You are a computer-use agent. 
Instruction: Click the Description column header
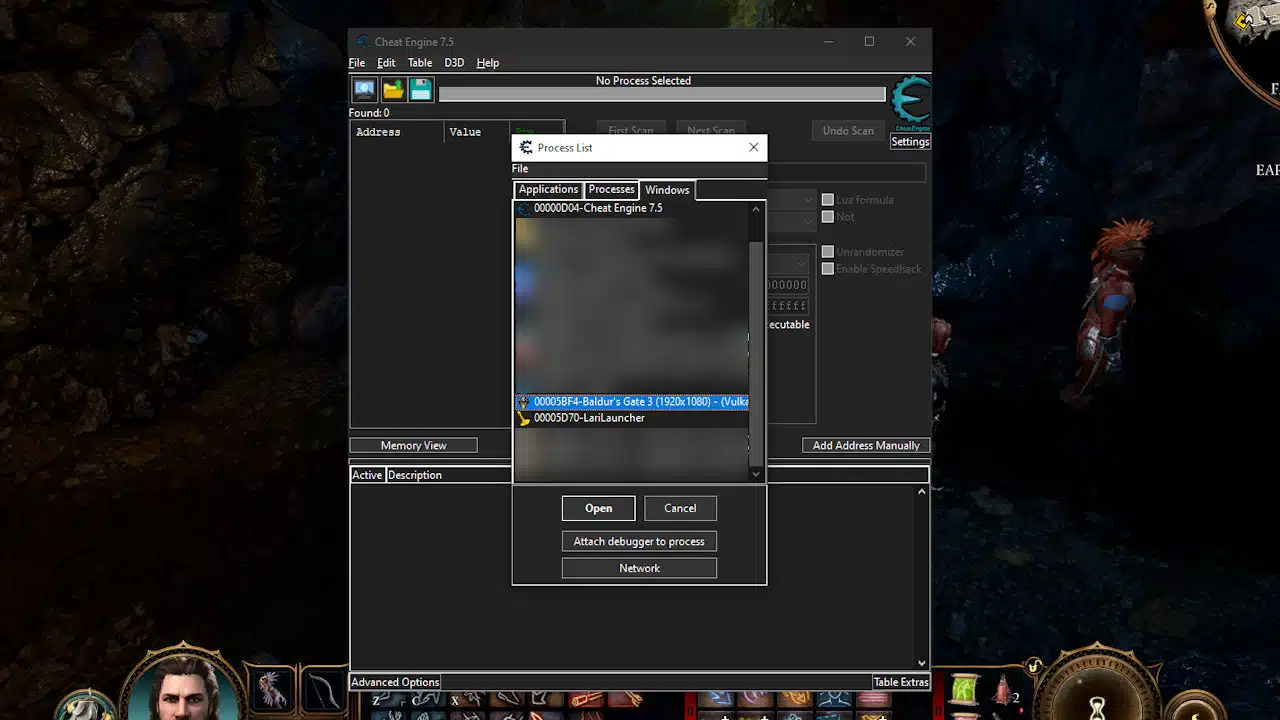pyautogui.click(x=448, y=475)
